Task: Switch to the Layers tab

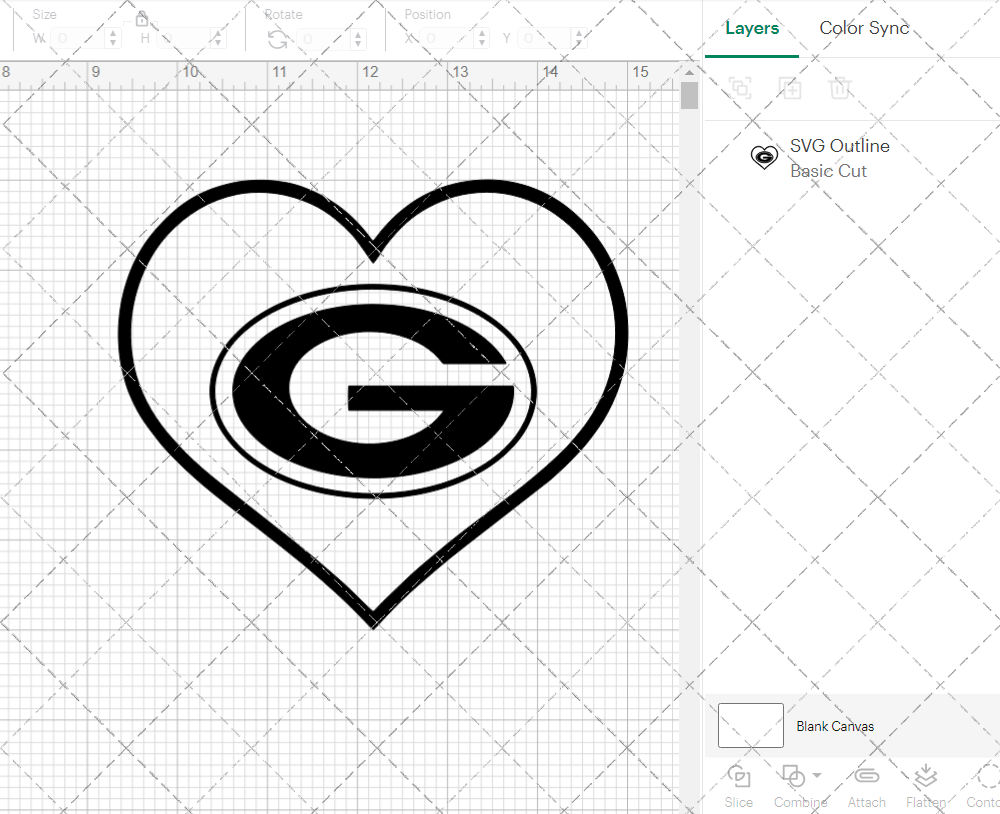Action: (752, 28)
